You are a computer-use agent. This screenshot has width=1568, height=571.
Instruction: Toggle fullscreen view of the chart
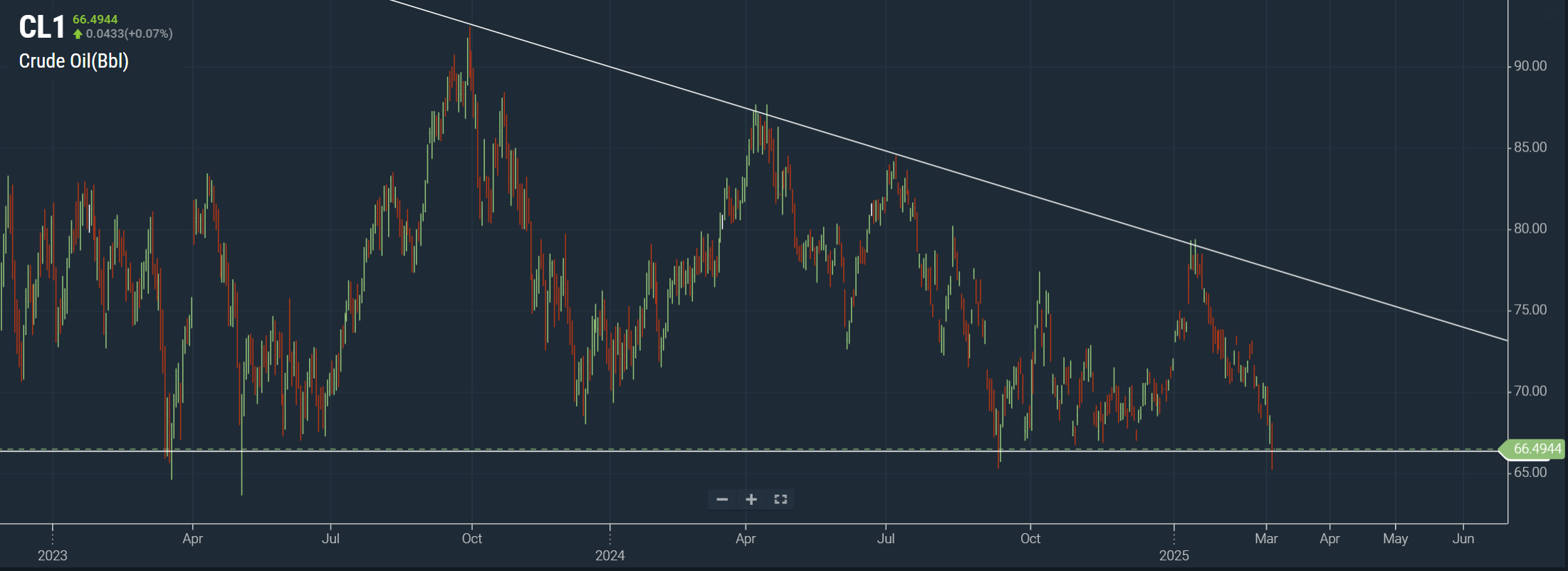tap(780, 499)
